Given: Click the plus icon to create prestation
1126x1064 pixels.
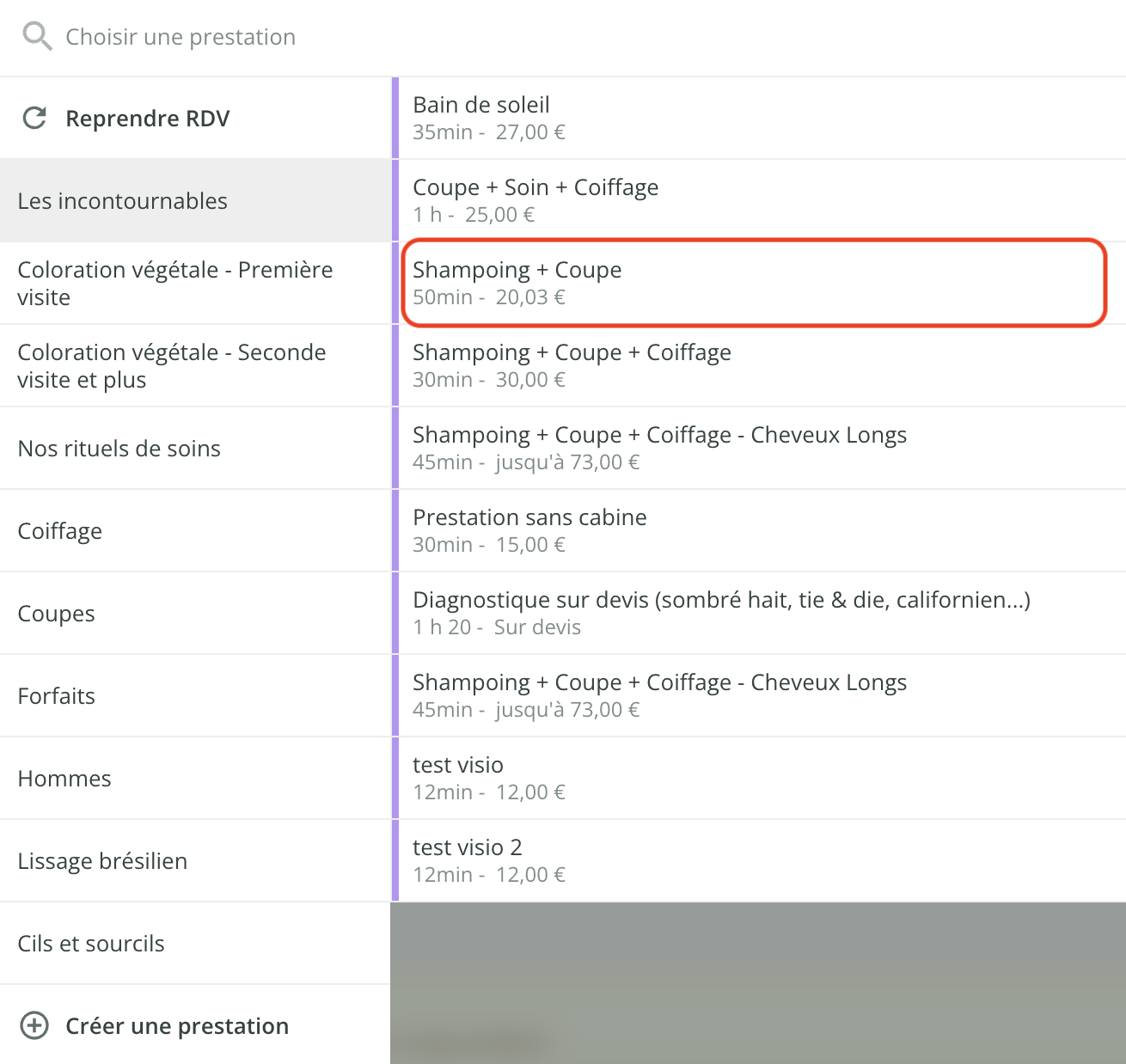Looking at the screenshot, I should click(34, 1025).
